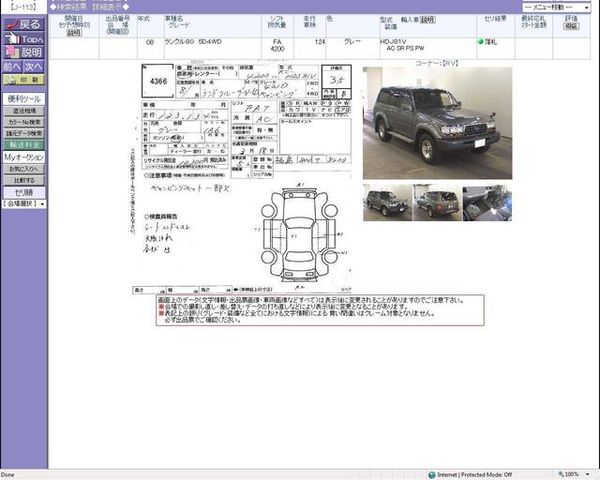Open the メニュー移動 dropdown menu
The height and width of the screenshot is (480, 600).
[x=556, y=6]
